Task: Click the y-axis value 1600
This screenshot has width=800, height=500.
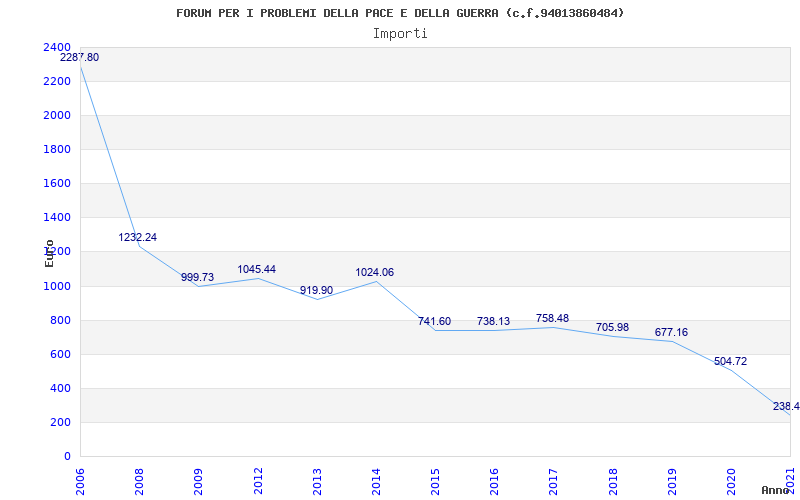Action: click(x=57, y=184)
